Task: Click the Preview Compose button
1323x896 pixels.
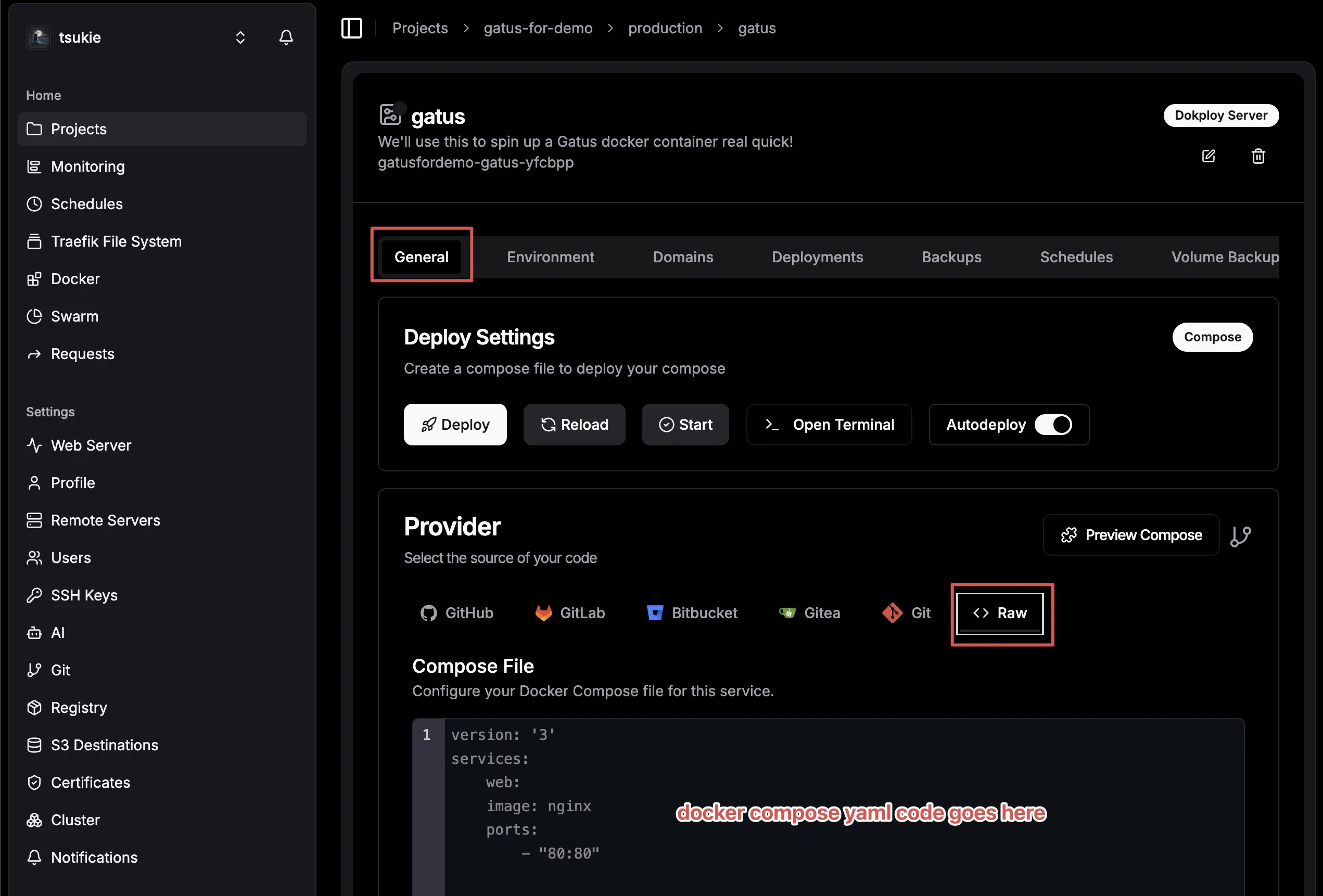Action: pyautogui.click(x=1130, y=535)
